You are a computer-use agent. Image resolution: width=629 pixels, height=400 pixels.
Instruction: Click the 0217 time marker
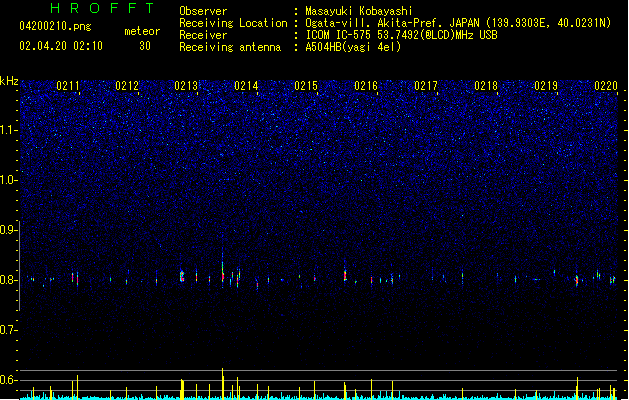click(x=426, y=86)
